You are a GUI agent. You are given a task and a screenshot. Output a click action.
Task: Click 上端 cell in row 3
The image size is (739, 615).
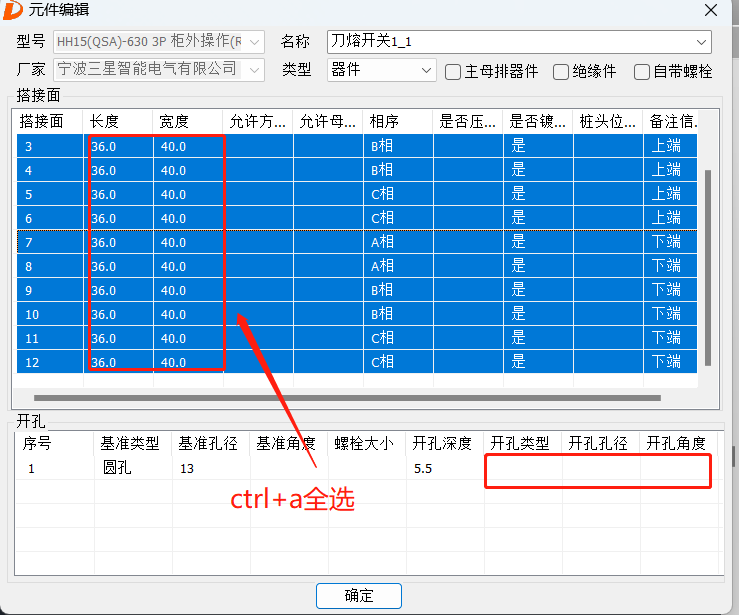coord(670,146)
